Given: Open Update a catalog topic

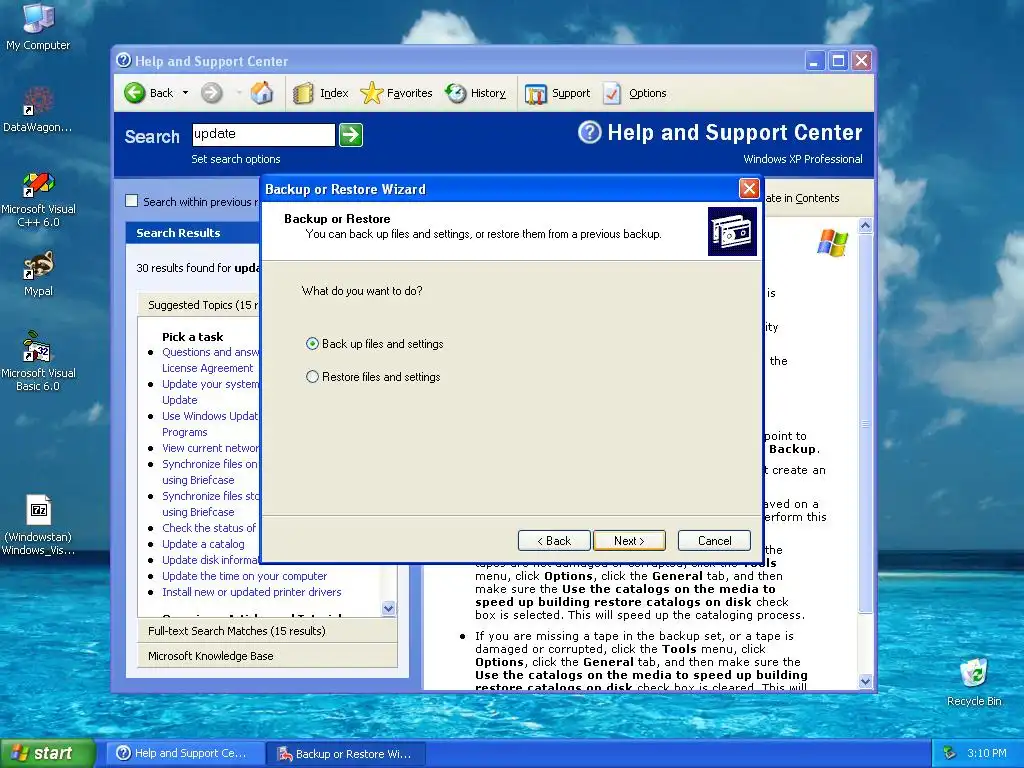Looking at the screenshot, I should pyautogui.click(x=203, y=544).
